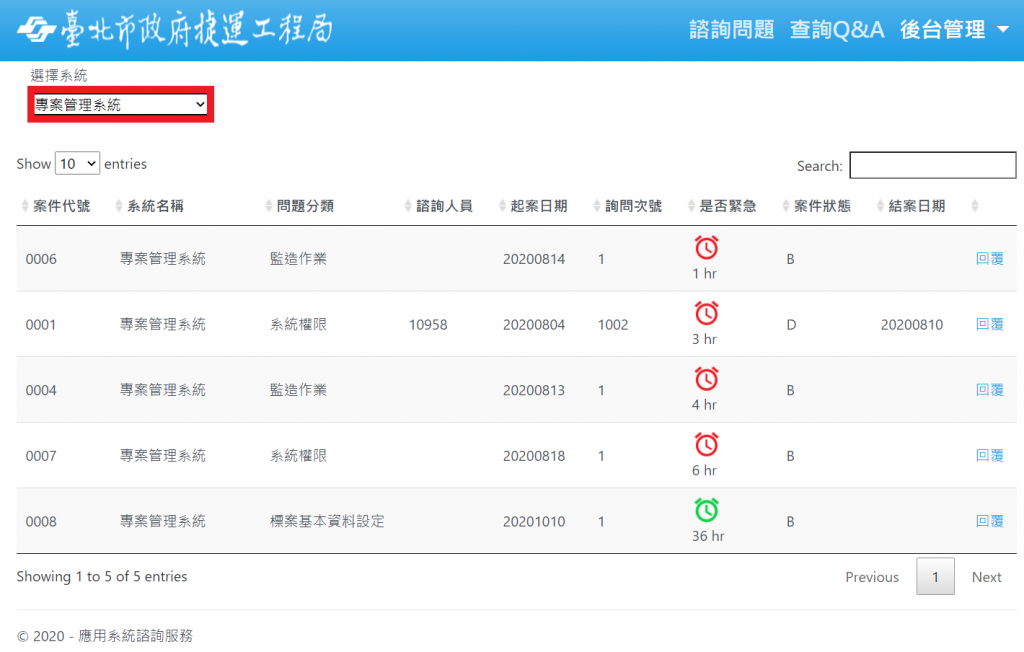Click the status D cell in row 0001
The image size is (1024, 652).
pos(791,325)
